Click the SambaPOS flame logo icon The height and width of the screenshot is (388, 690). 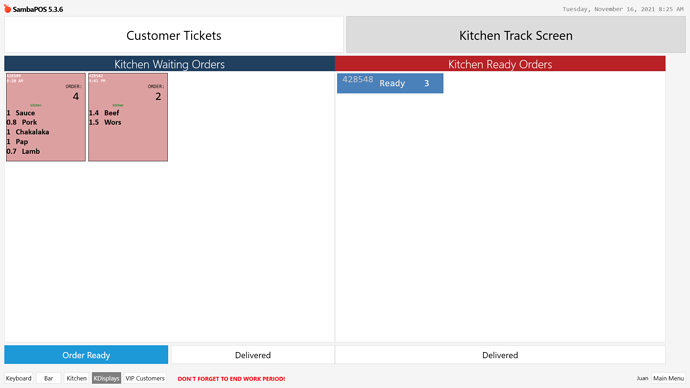pyautogui.click(x=7, y=9)
